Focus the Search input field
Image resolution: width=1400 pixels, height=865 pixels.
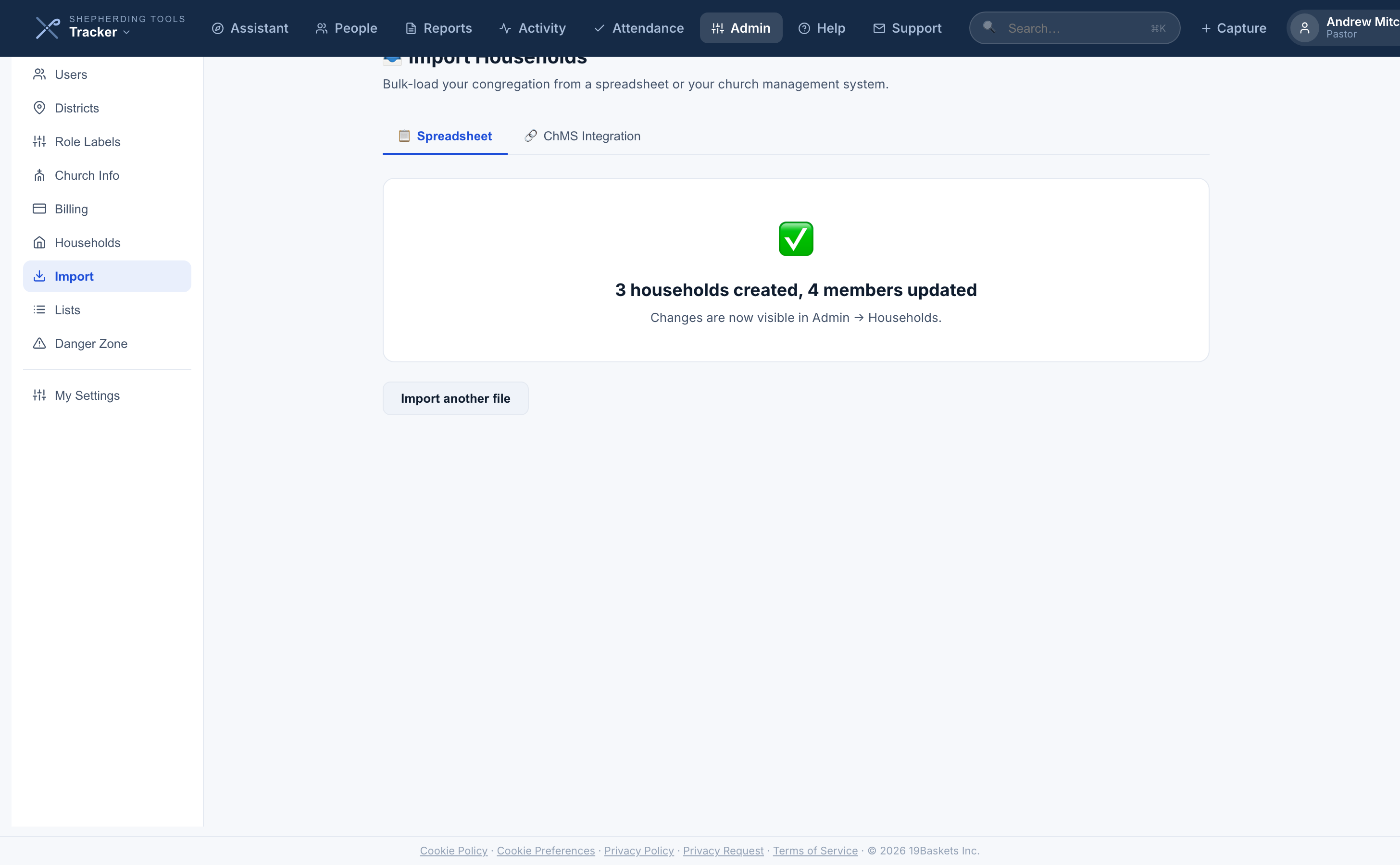(1075, 28)
